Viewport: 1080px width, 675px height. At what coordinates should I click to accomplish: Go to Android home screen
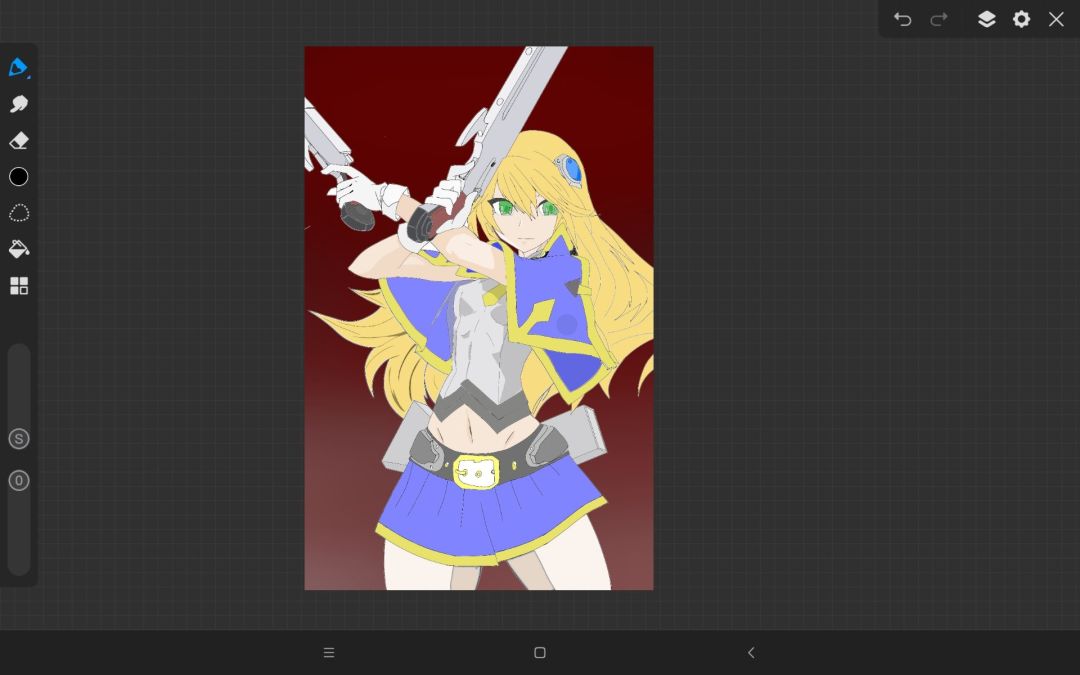tap(540, 652)
